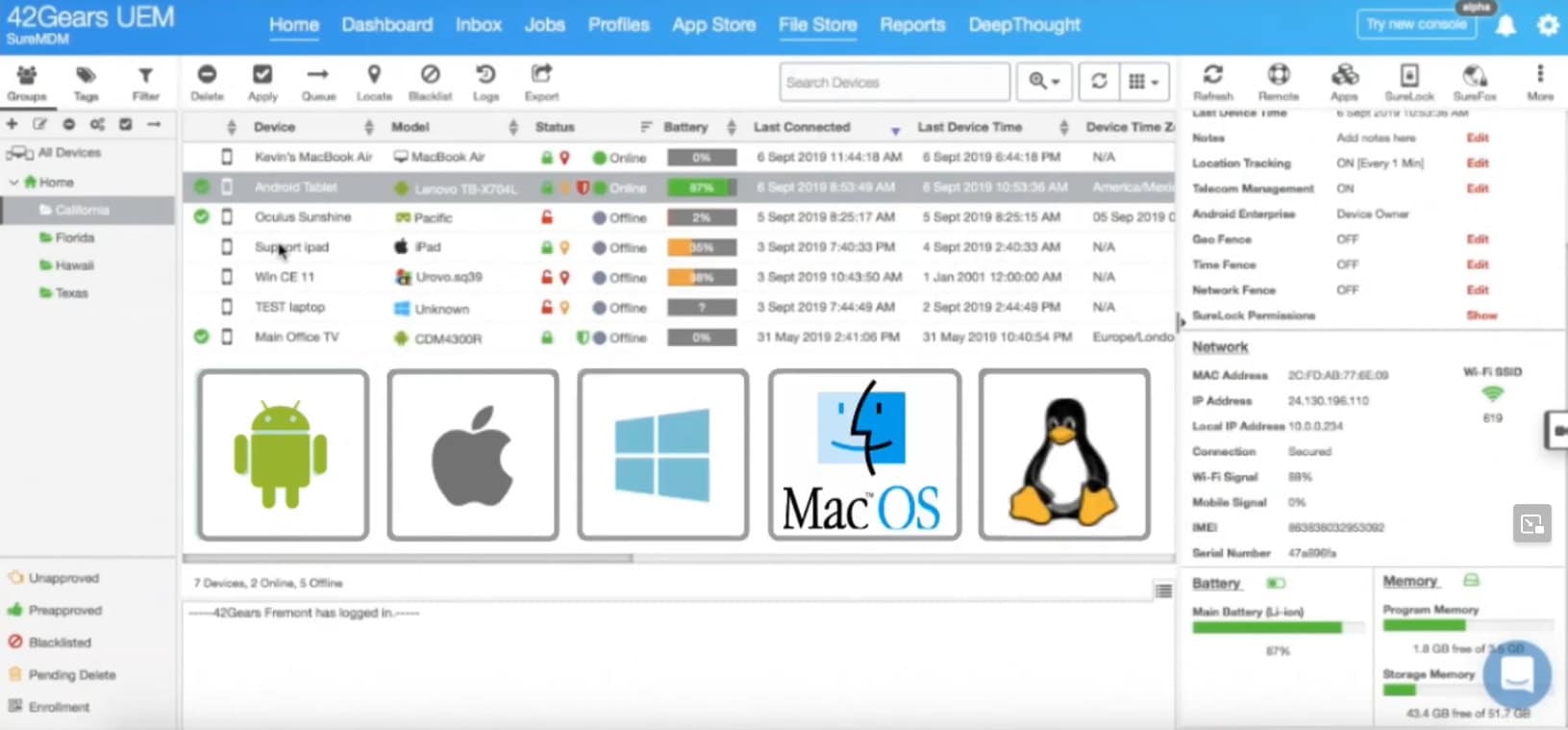Click the red location pin in the Win CE 11 row

pos(564,277)
